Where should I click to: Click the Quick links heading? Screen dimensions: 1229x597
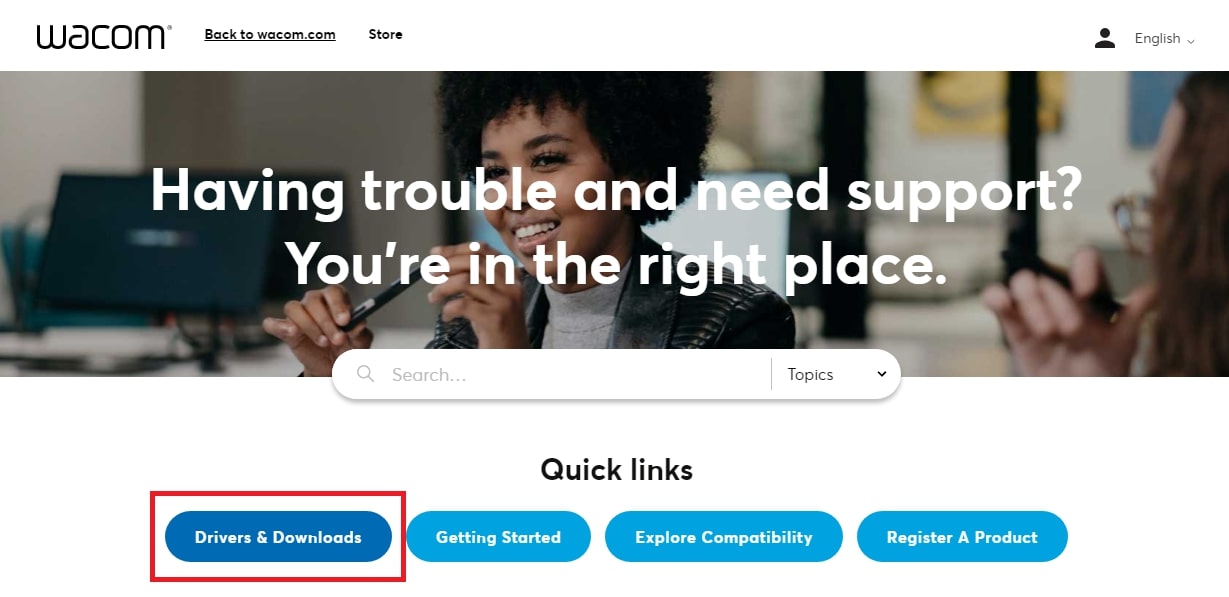pyautogui.click(x=616, y=469)
